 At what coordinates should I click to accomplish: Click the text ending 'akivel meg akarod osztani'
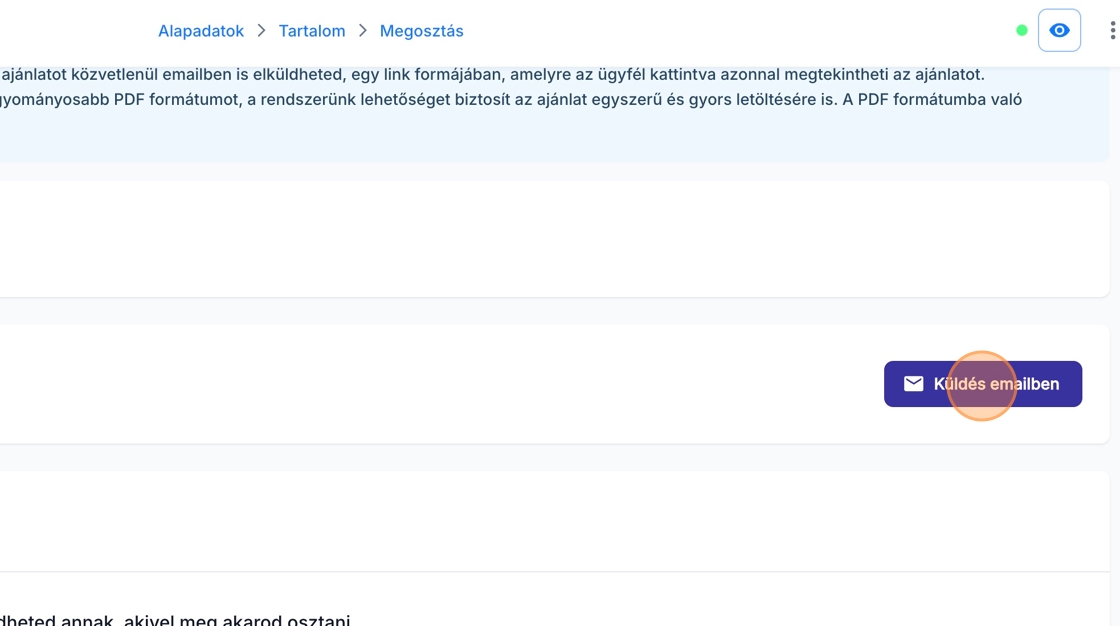175,620
